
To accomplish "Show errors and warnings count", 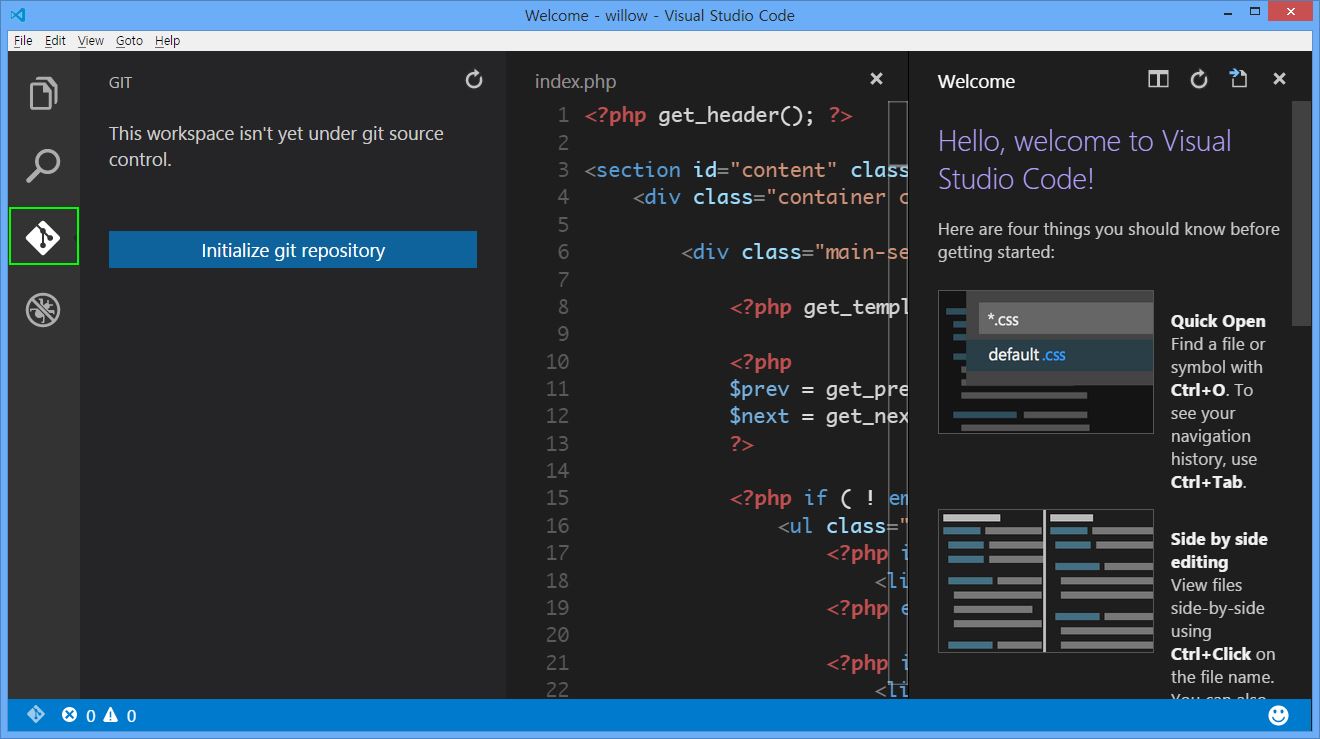I will [99, 715].
